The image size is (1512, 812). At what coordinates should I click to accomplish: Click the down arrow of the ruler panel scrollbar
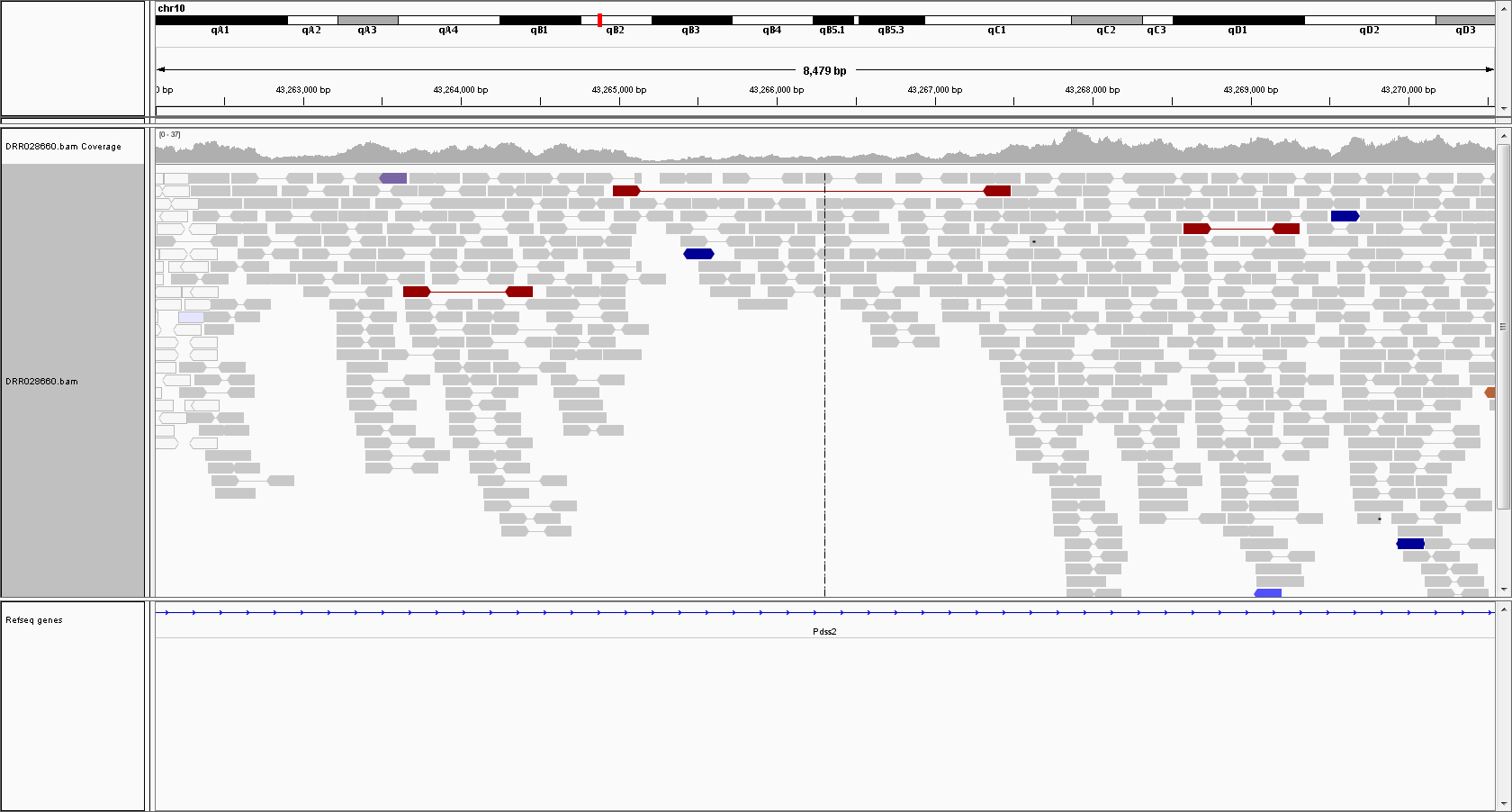point(1502,109)
